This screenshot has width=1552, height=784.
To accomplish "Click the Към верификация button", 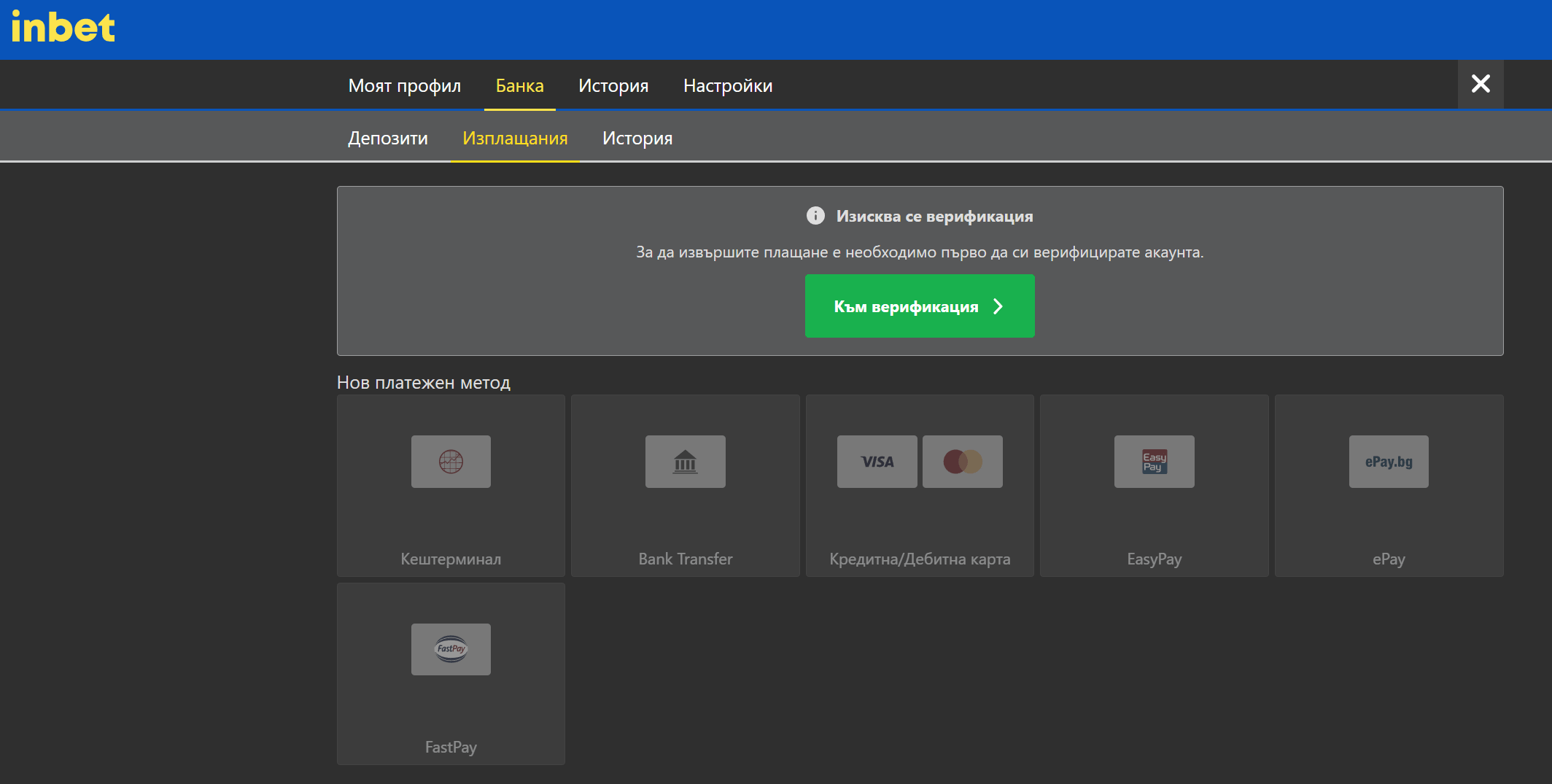I will tap(920, 306).
